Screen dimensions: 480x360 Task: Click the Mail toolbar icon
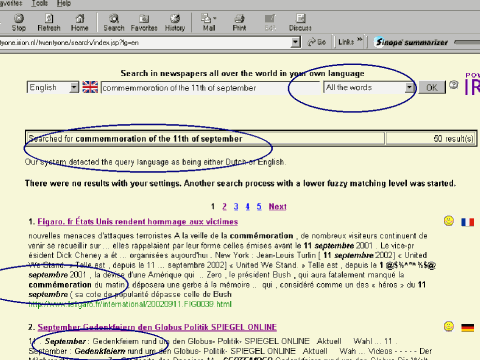click(x=209, y=23)
